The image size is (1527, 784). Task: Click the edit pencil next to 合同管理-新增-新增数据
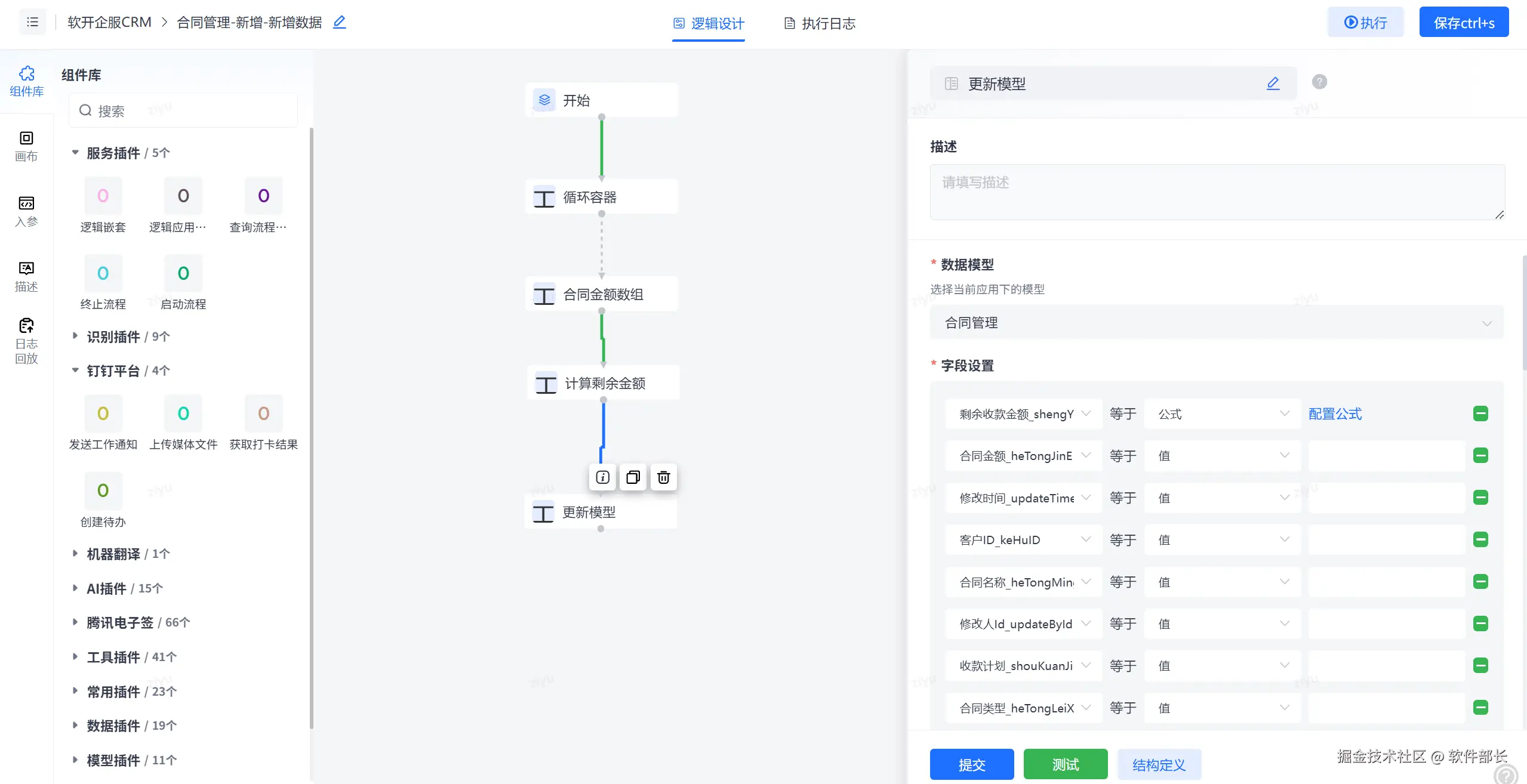(339, 23)
